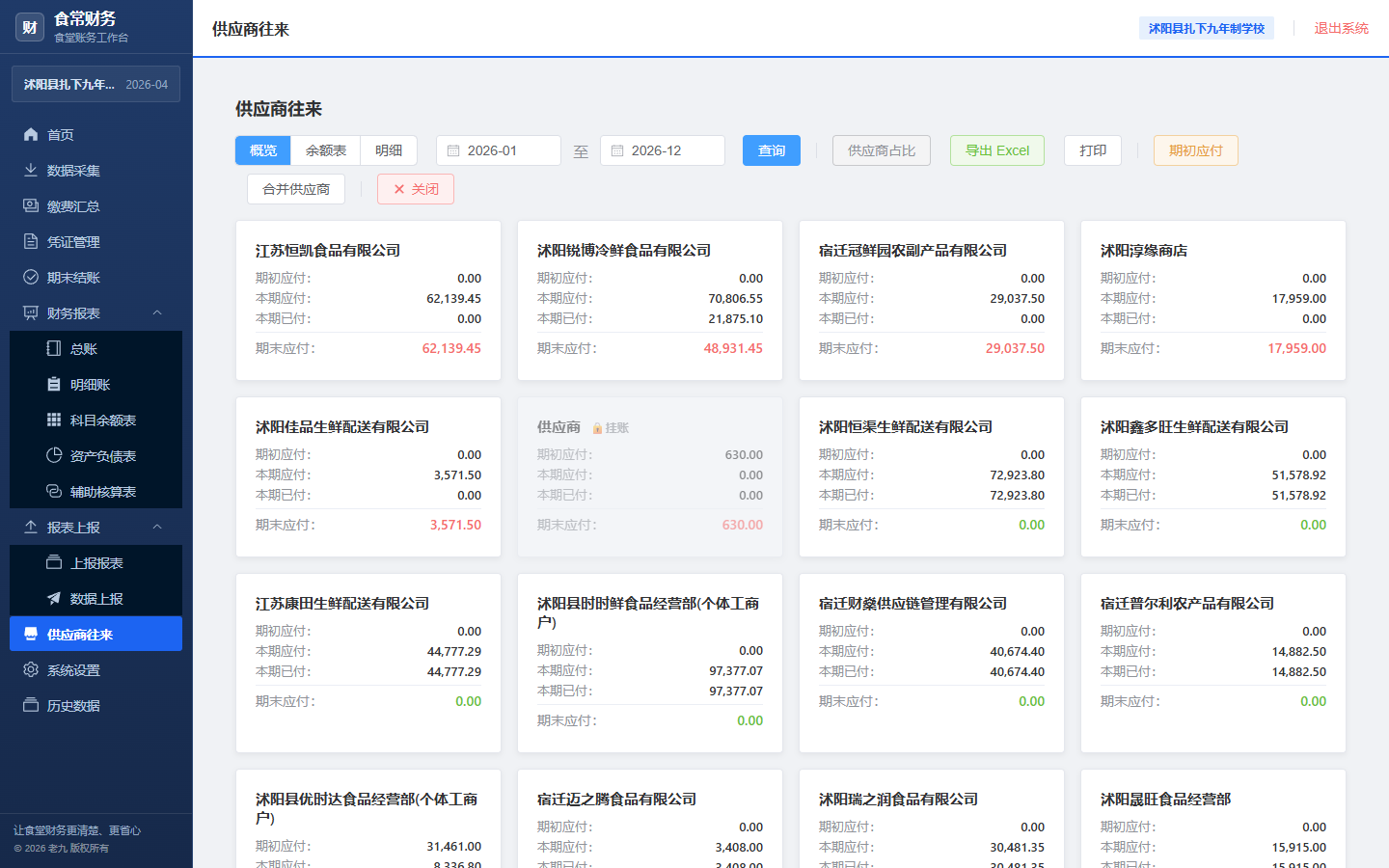Open the 江苏恒凯食品有限公司 supplier card
This screenshot has width=1389, height=868.
(x=368, y=301)
